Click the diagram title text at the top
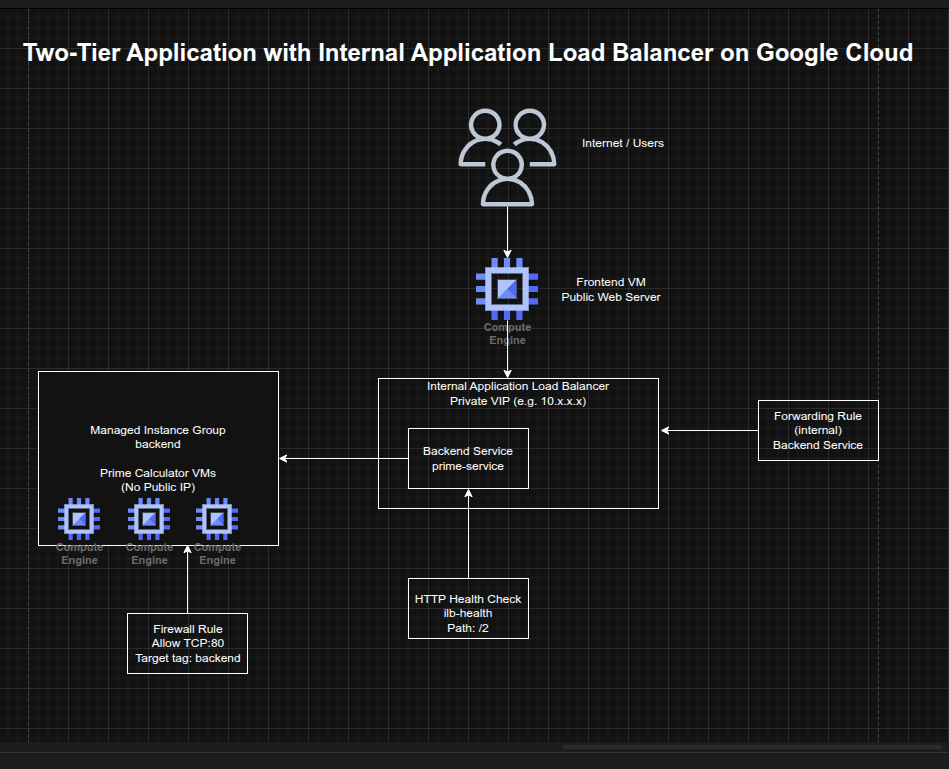The image size is (949, 769). point(469,53)
